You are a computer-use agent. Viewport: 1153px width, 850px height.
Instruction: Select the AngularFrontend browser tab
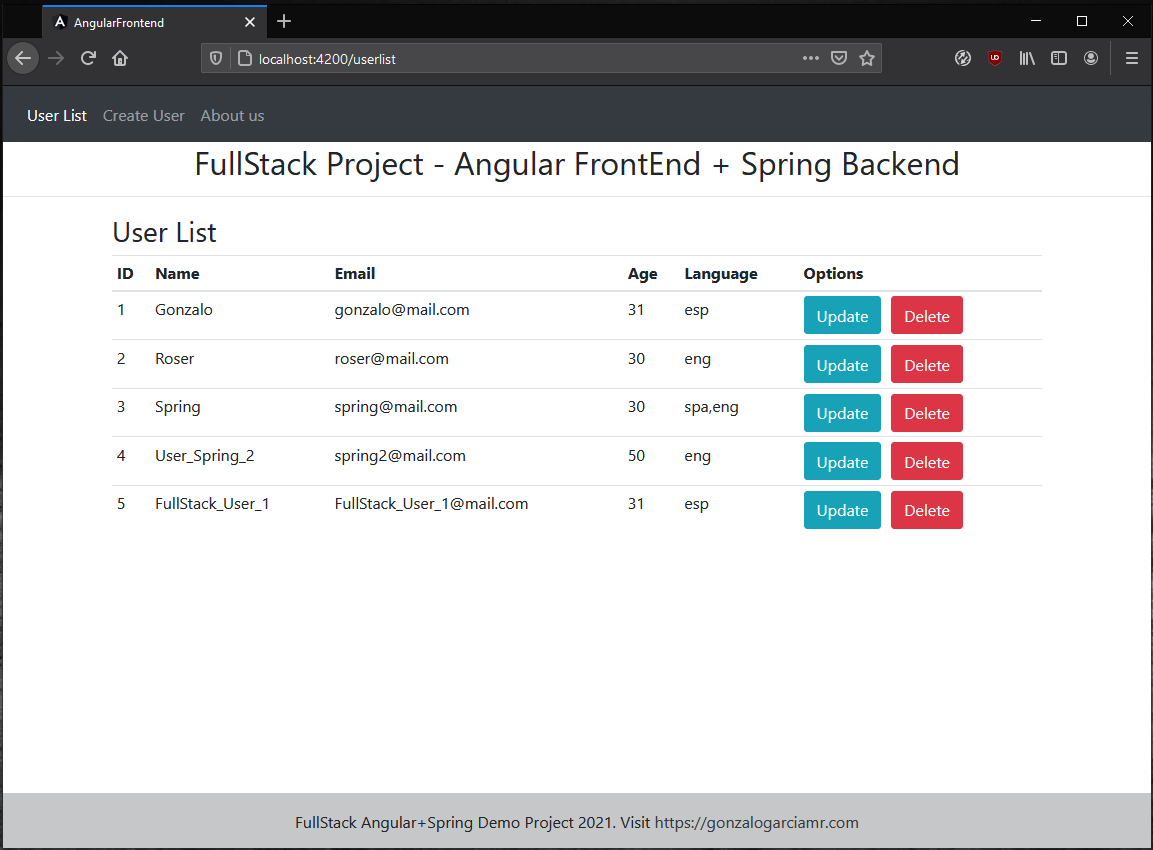[x=150, y=21]
